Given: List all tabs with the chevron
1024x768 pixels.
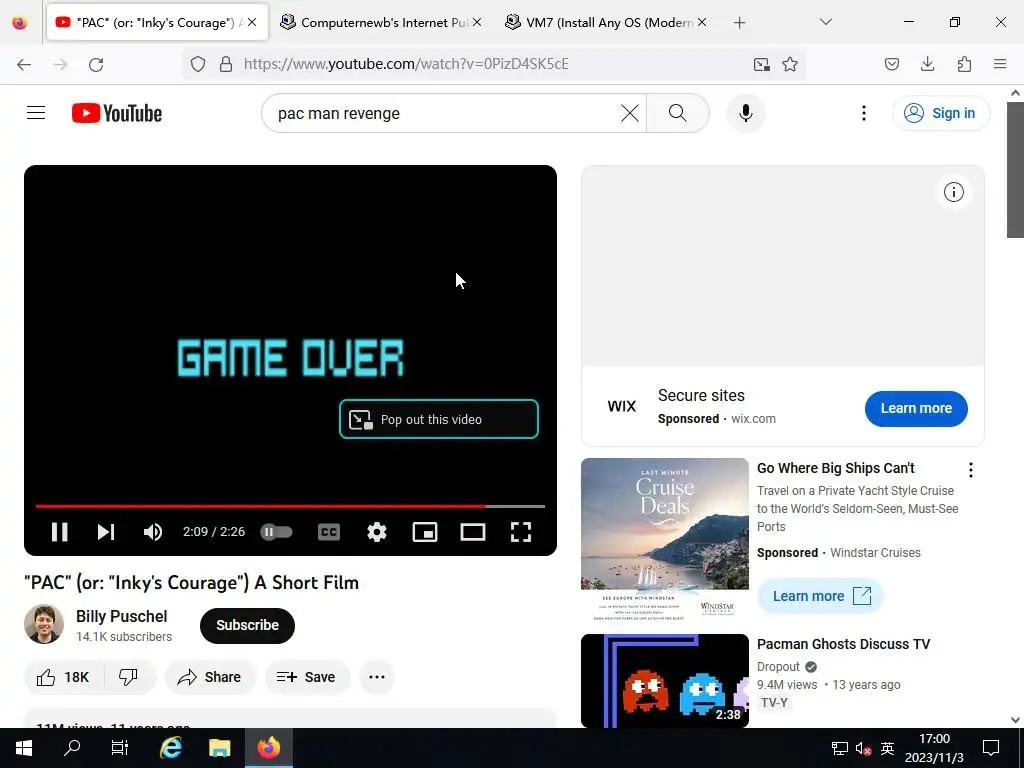Looking at the screenshot, I should point(825,22).
